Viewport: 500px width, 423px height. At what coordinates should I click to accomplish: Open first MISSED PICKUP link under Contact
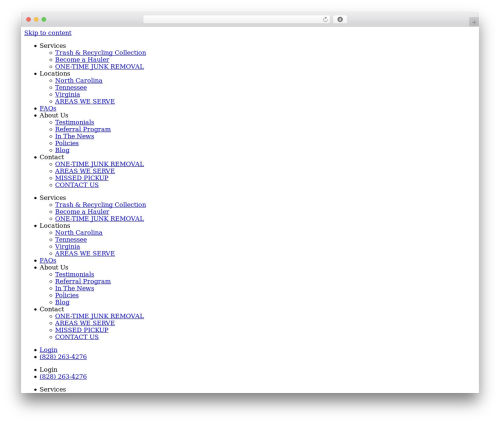82,178
